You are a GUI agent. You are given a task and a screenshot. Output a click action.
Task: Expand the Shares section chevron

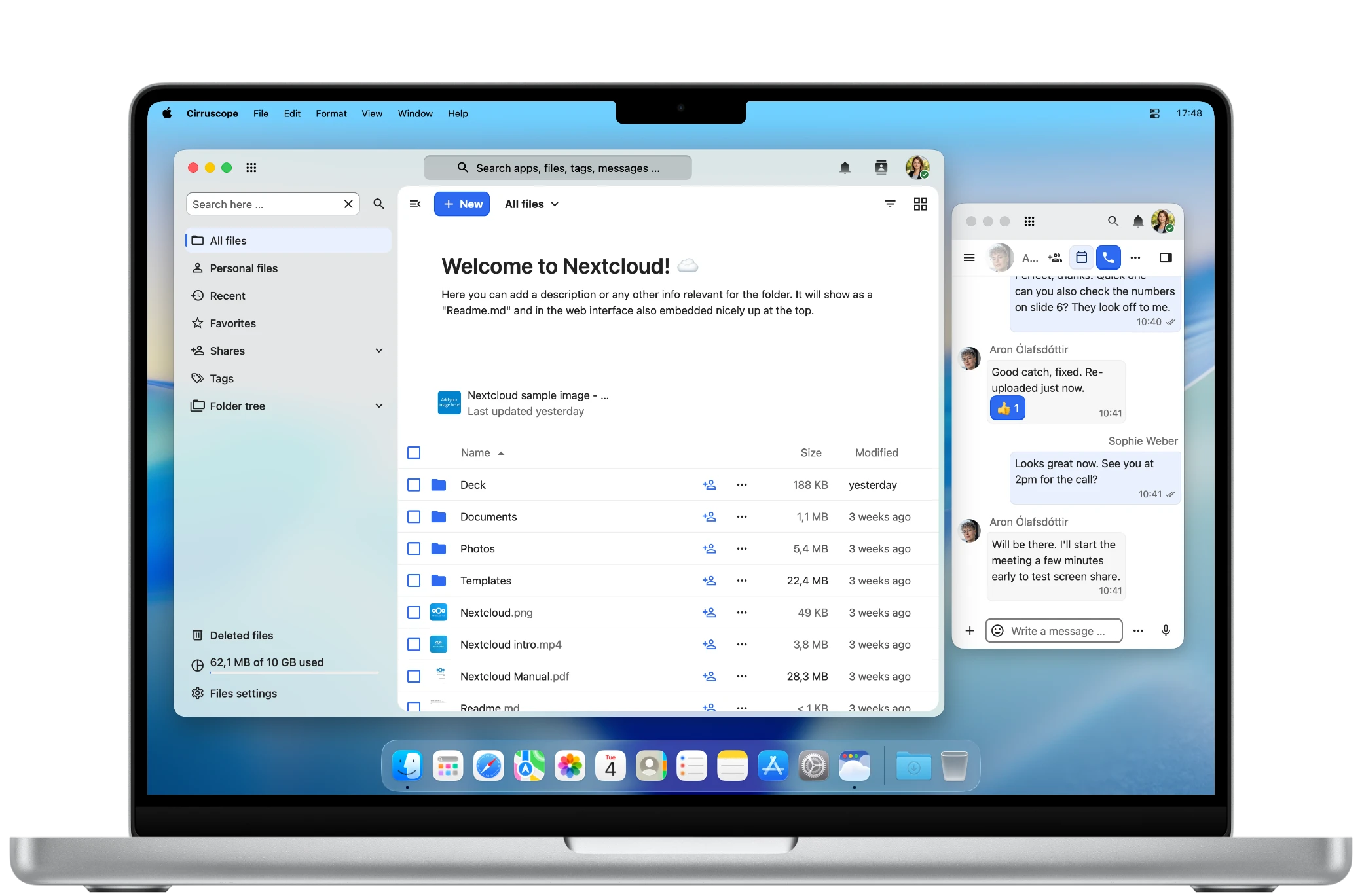[x=378, y=351]
